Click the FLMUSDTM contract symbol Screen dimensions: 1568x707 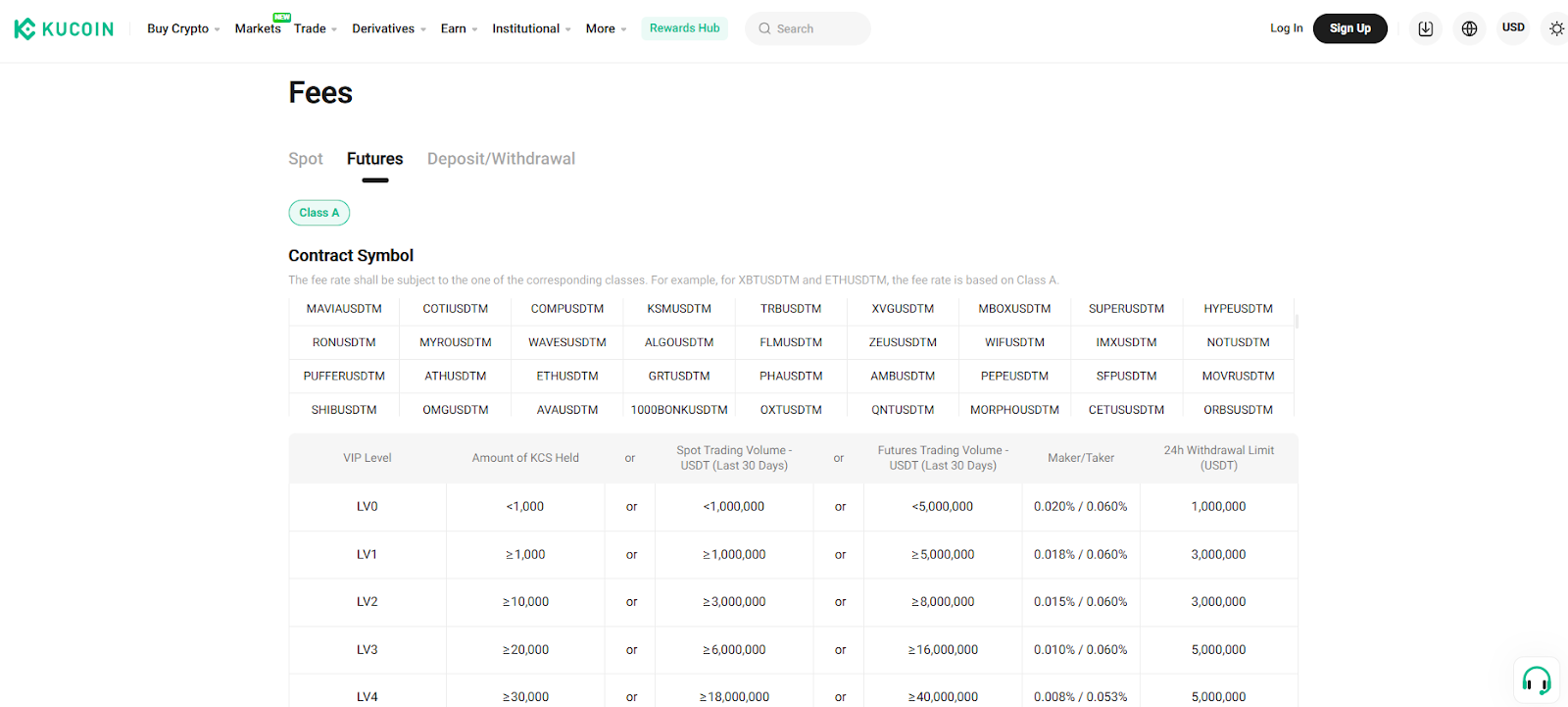pyautogui.click(x=791, y=342)
